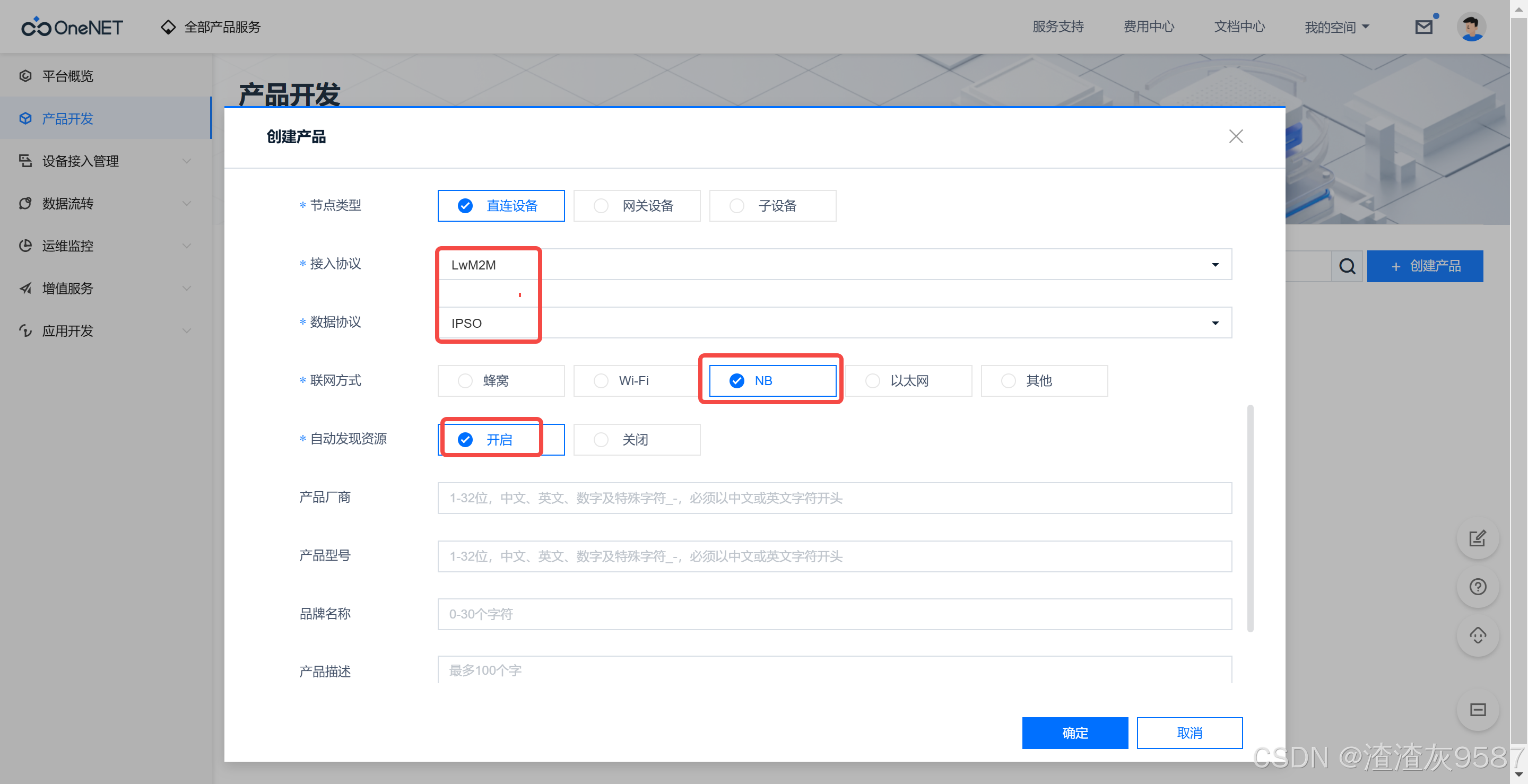This screenshot has width=1528, height=784.
Task: Click the floating edit feedback icon
Action: click(x=1477, y=538)
